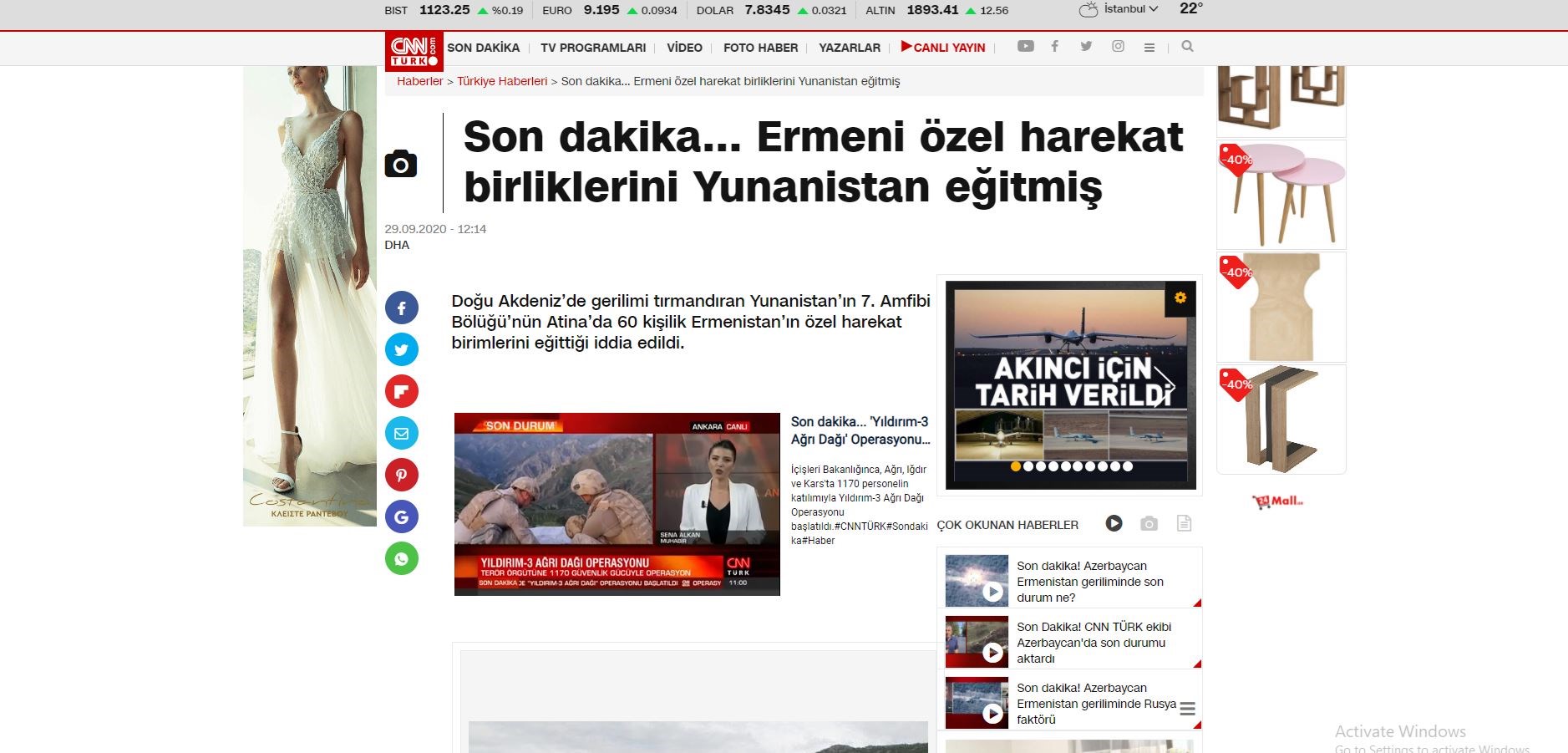This screenshot has height=753, width=1568.
Task: Open the SON DAKİKA menu item
Action: [483, 48]
